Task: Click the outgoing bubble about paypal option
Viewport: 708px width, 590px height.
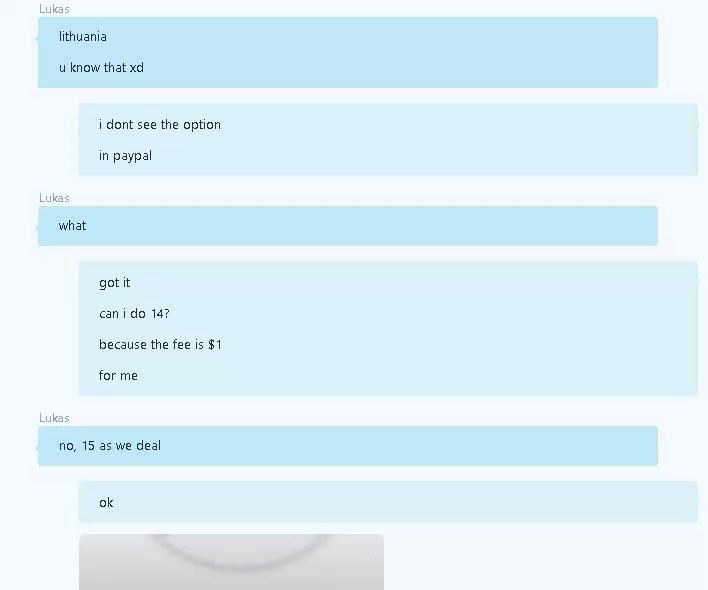Action: tap(388, 139)
